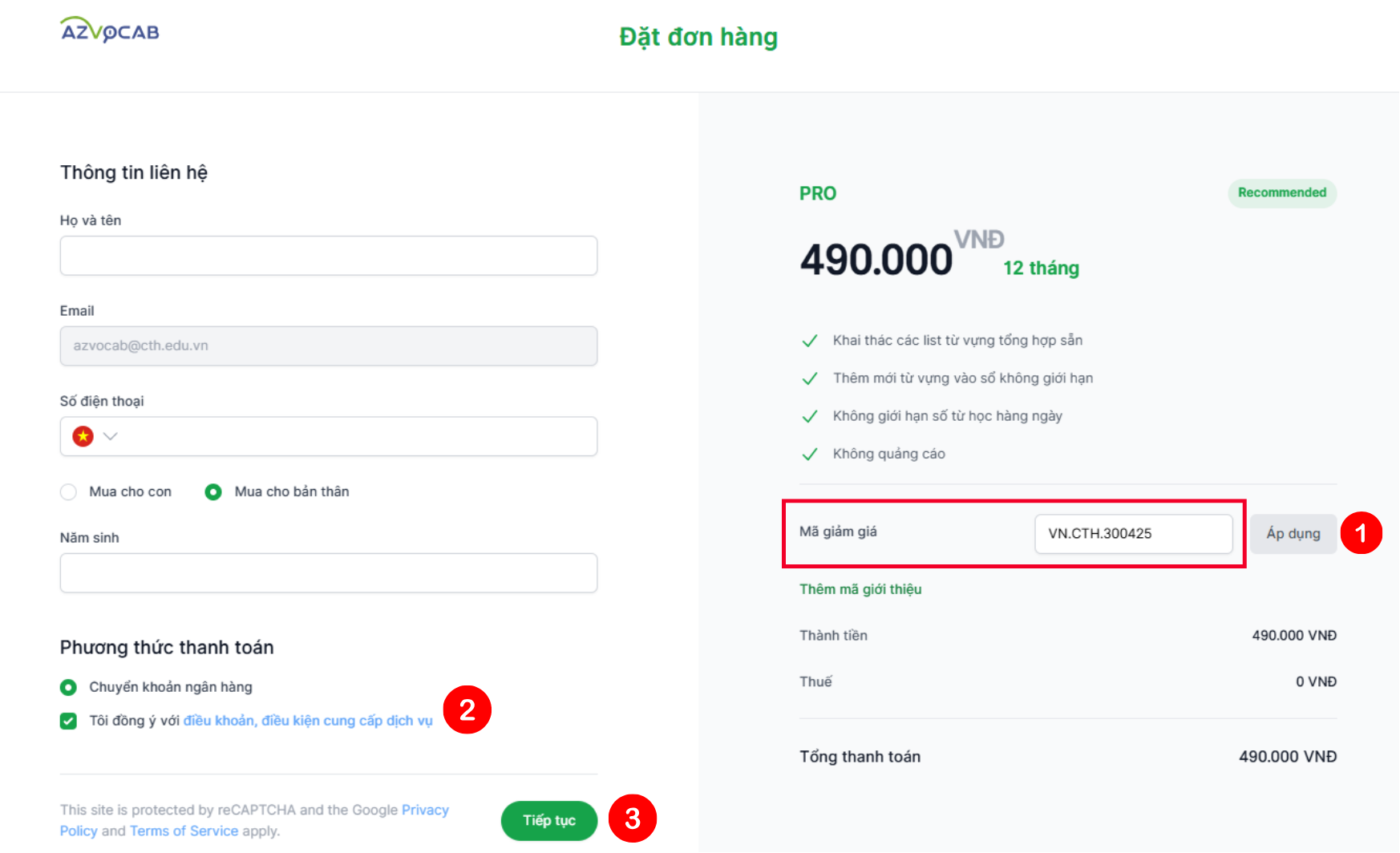Open "Thêm mã giới thiệu" link

tap(860, 589)
